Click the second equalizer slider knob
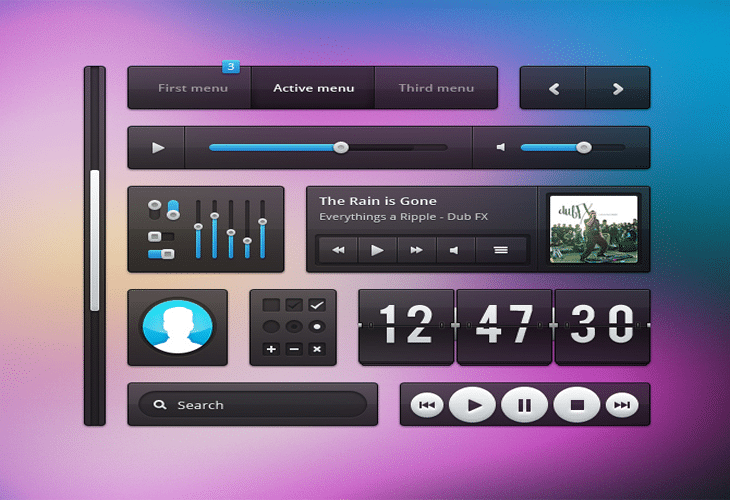 (x=215, y=216)
